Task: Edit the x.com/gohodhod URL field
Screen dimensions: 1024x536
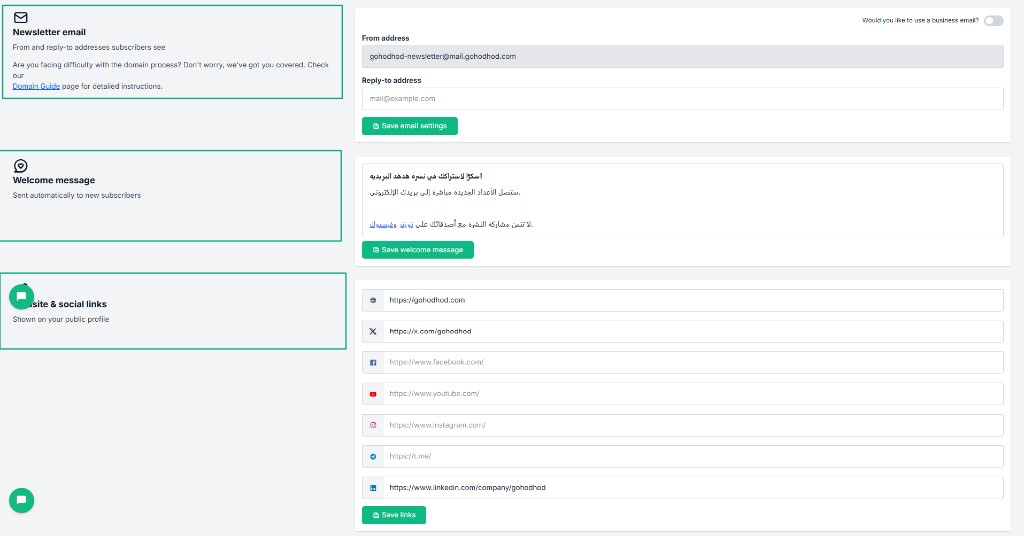Action: (x=693, y=332)
